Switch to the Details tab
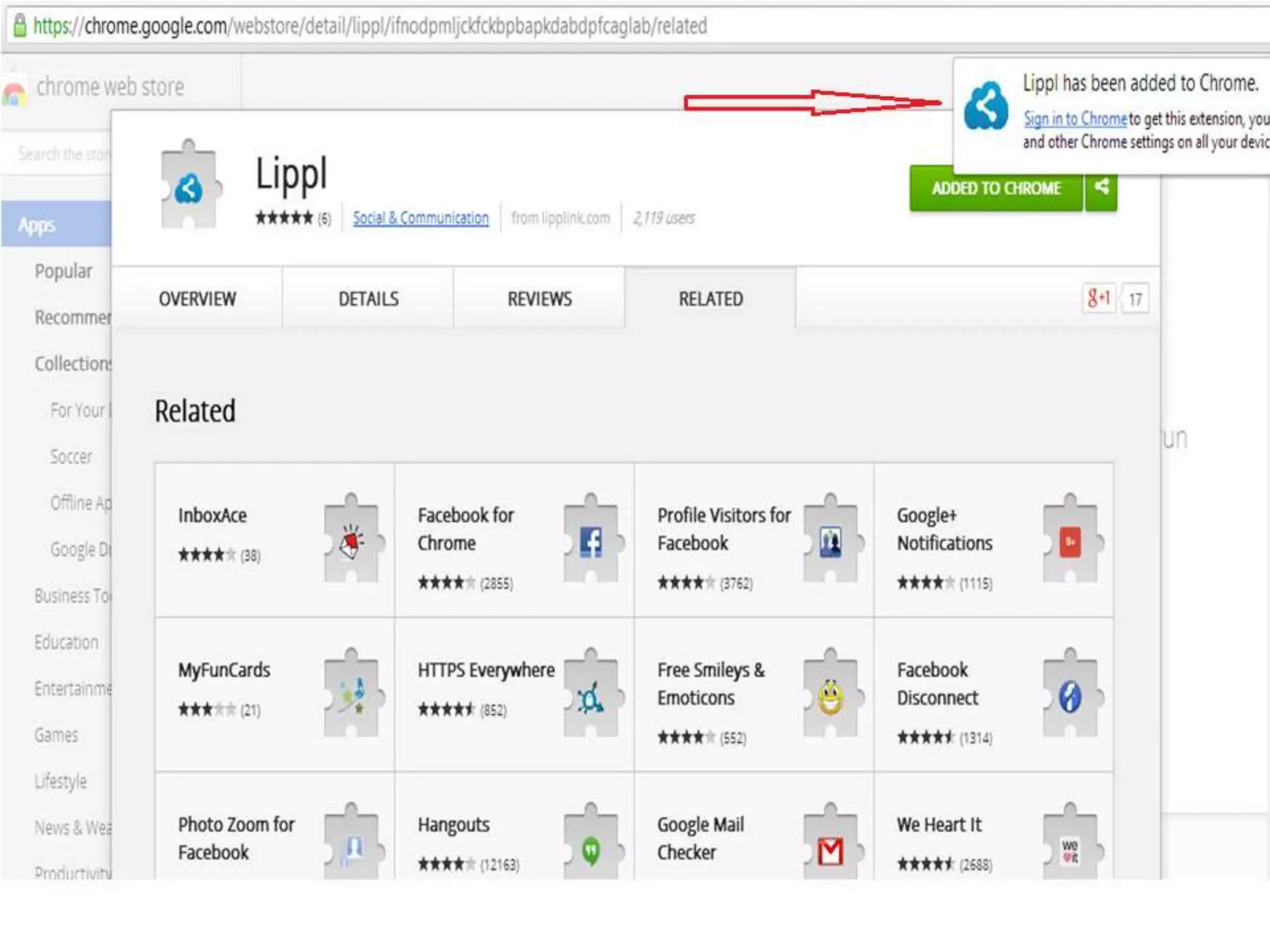This screenshot has width=1270, height=952. [368, 299]
